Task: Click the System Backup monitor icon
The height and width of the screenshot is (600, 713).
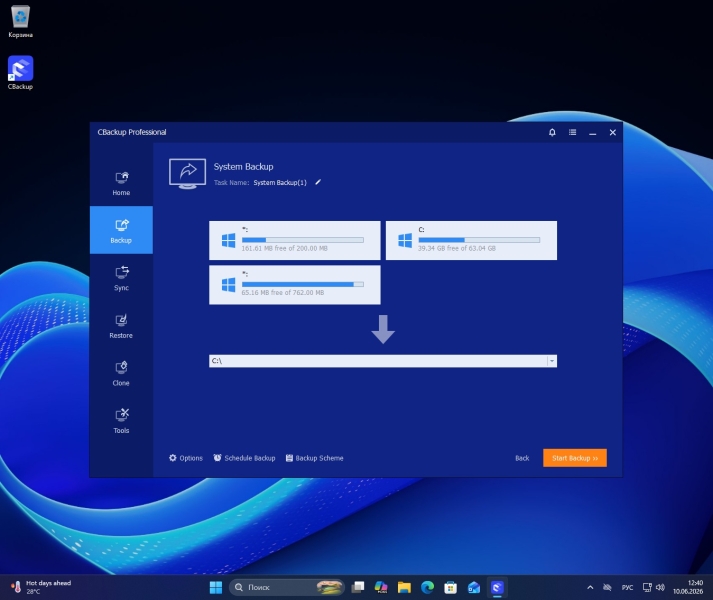Action: pos(187,174)
